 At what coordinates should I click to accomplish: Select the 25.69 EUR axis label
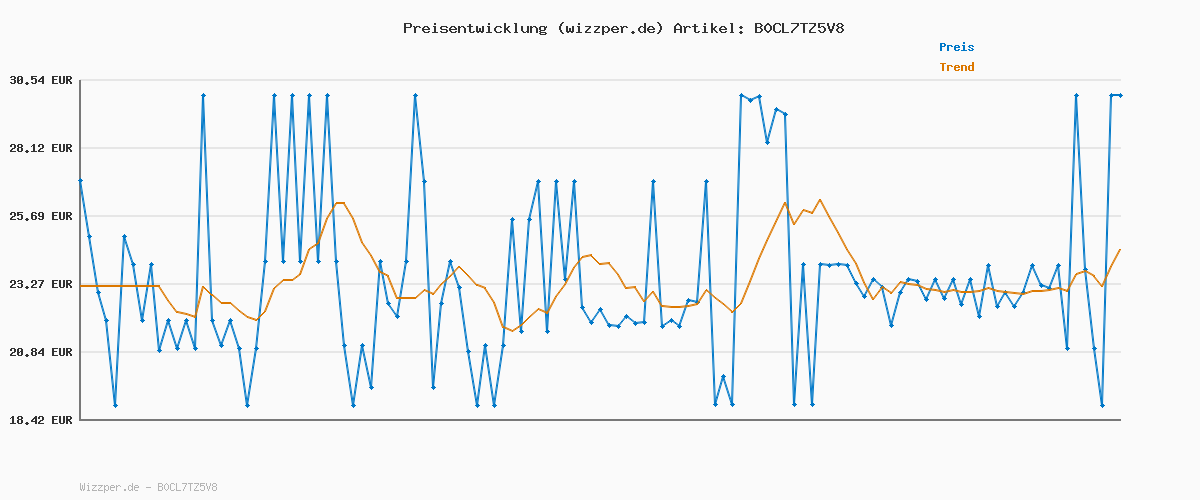coord(41,216)
